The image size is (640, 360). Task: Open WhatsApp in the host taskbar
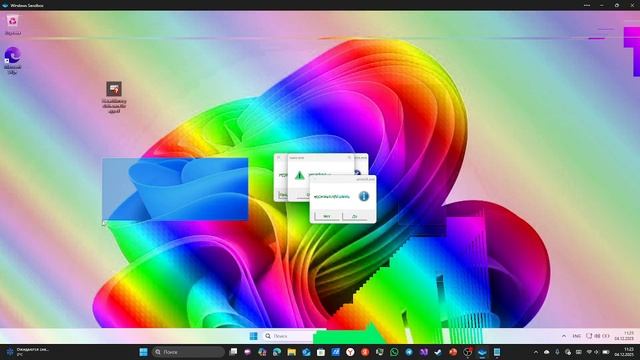394,352
